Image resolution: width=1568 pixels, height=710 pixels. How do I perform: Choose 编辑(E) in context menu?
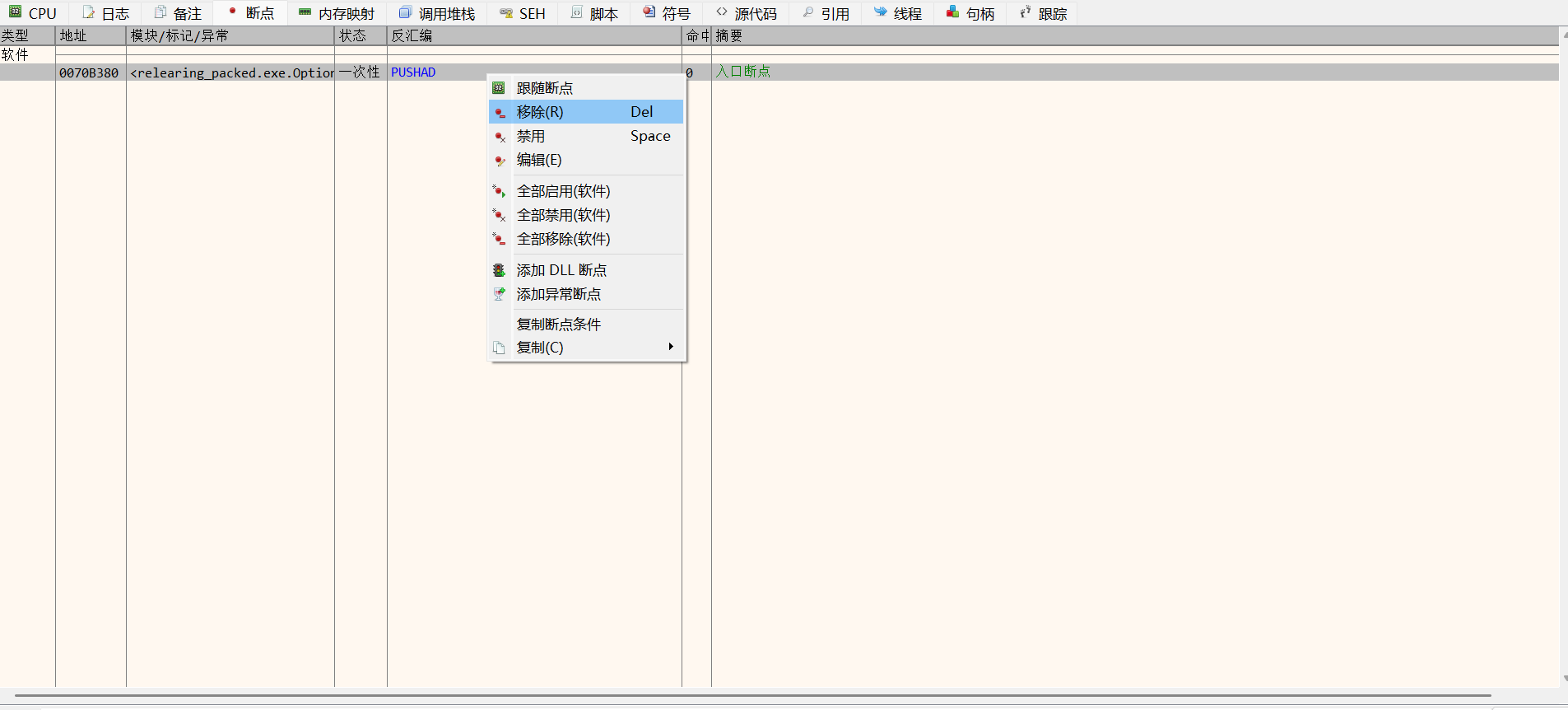(586, 160)
